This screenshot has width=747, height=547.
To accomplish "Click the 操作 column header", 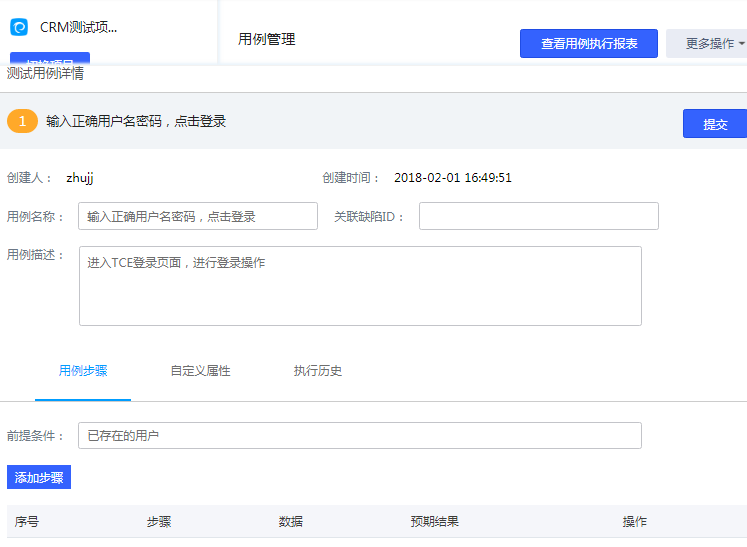I will tap(635, 522).
